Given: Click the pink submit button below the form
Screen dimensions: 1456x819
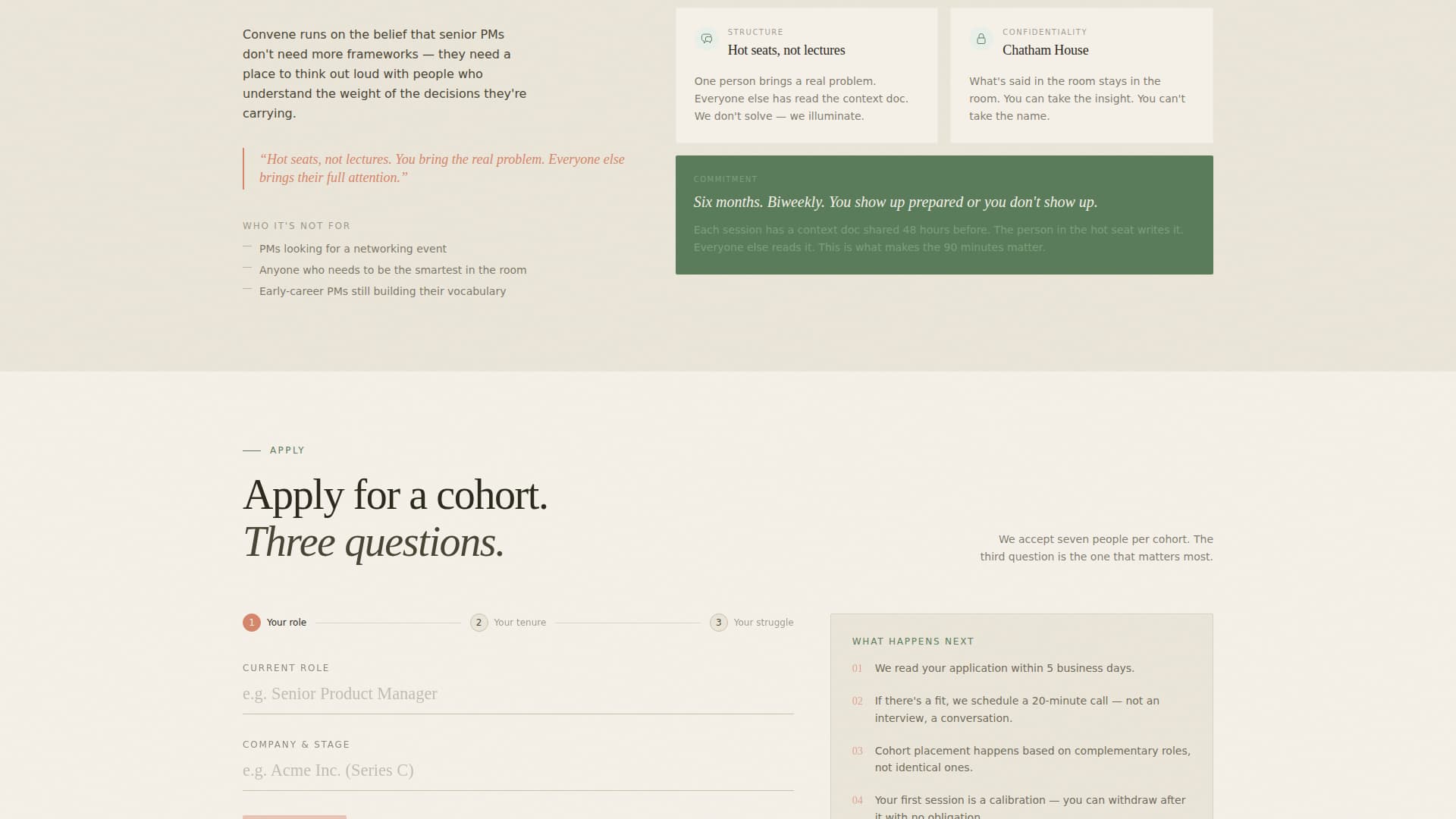Looking at the screenshot, I should tap(293, 817).
